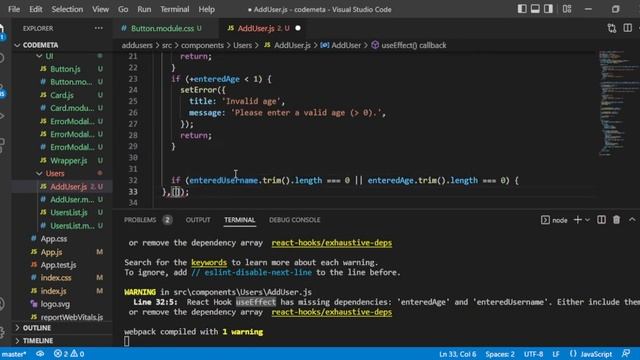Image resolution: width=640 pixels, height=360 pixels.
Task: Split the editor to the right
Action: point(628,28)
